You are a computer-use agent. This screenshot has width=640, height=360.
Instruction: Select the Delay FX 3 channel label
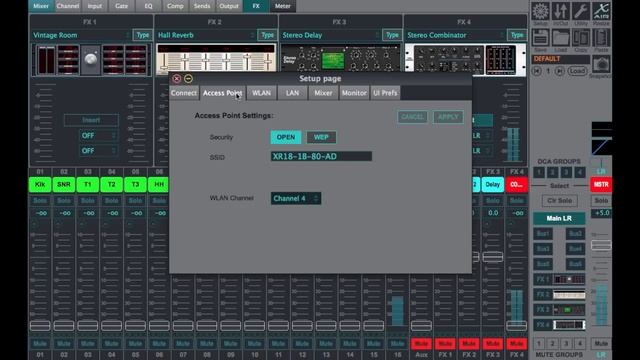(x=493, y=184)
